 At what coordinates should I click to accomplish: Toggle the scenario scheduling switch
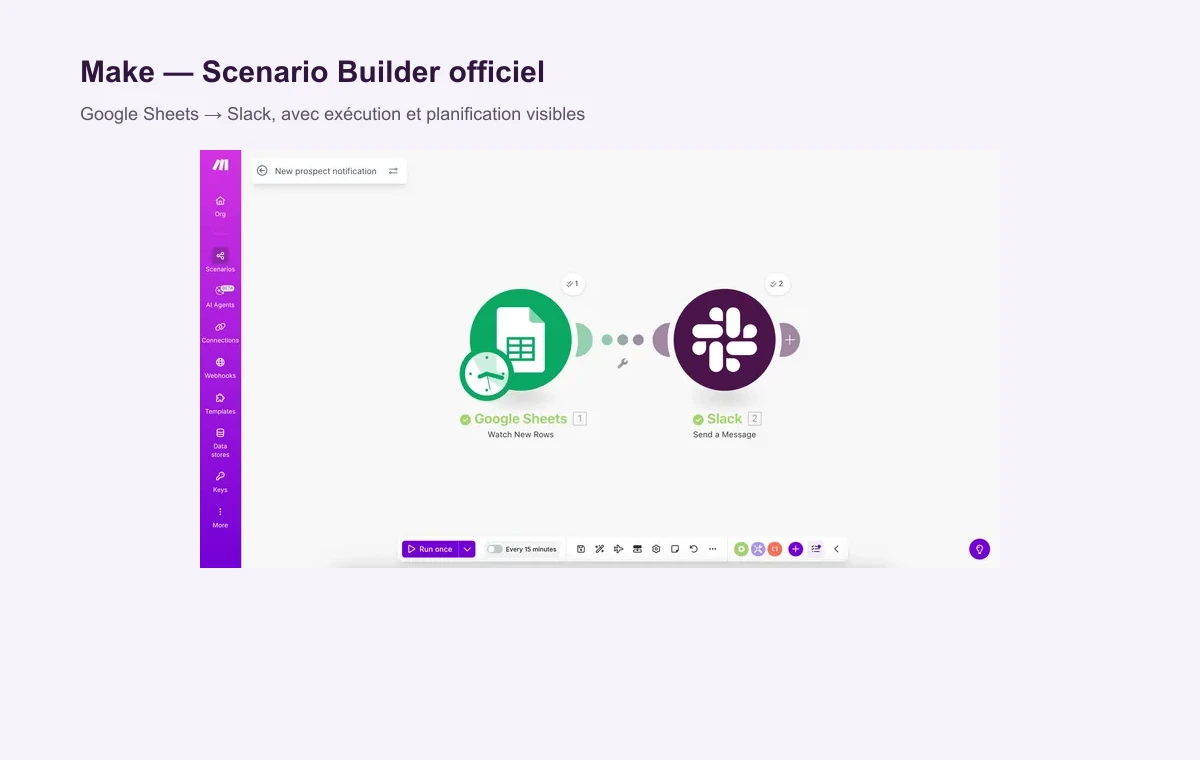[x=494, y=549]
